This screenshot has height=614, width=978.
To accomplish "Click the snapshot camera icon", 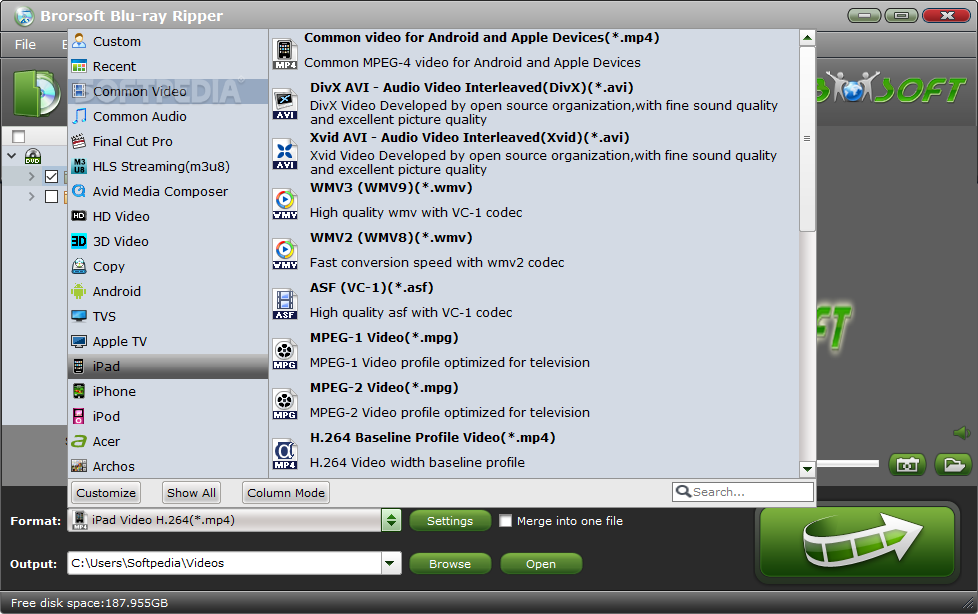I will (908, 465).
